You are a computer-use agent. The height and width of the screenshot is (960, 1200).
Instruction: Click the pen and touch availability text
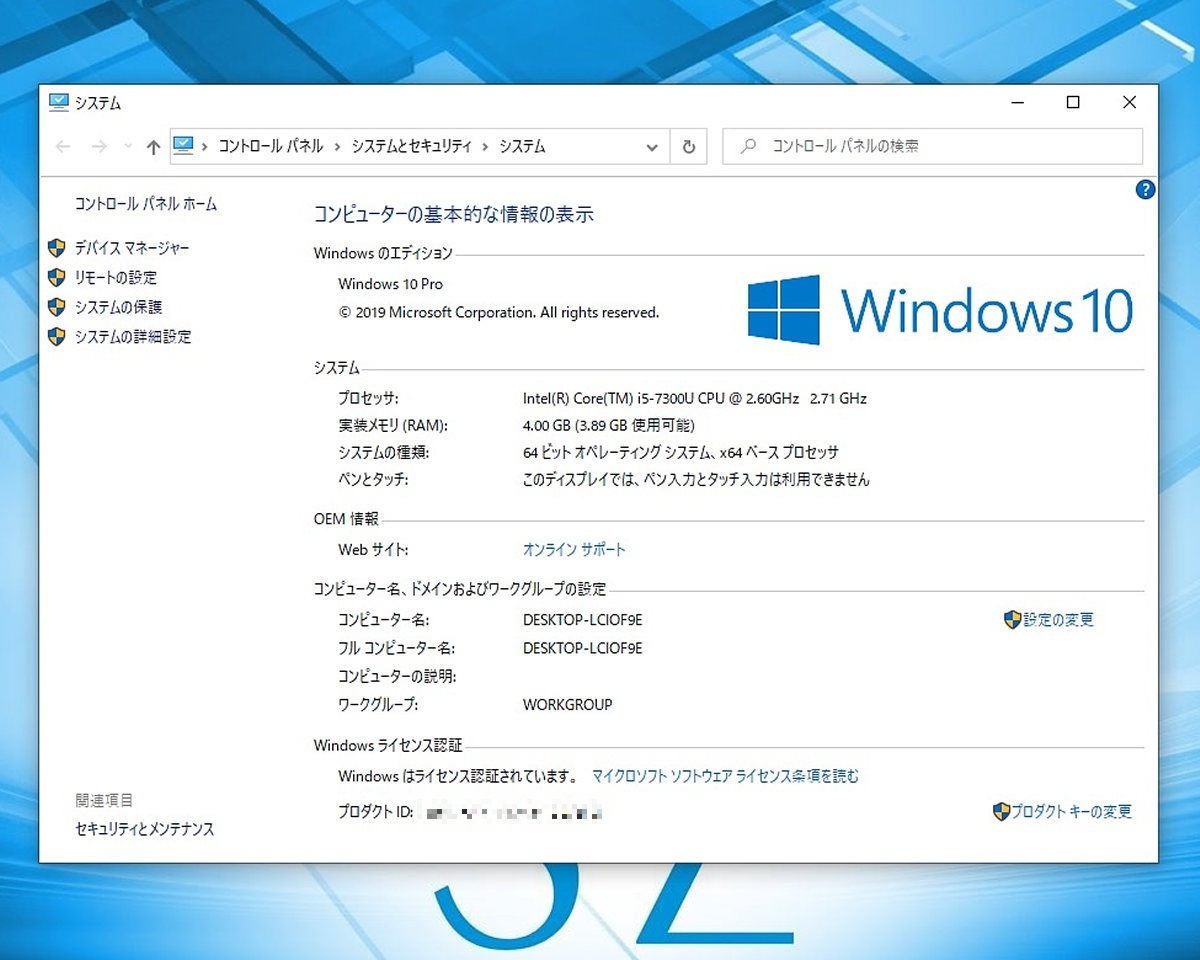696,480
